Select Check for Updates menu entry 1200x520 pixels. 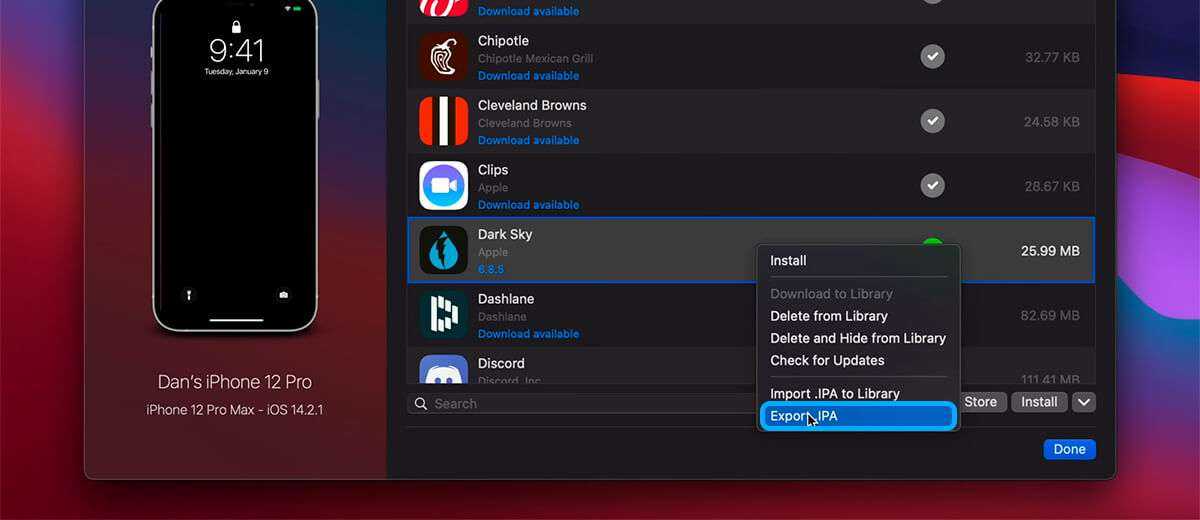tap(827, 360)
